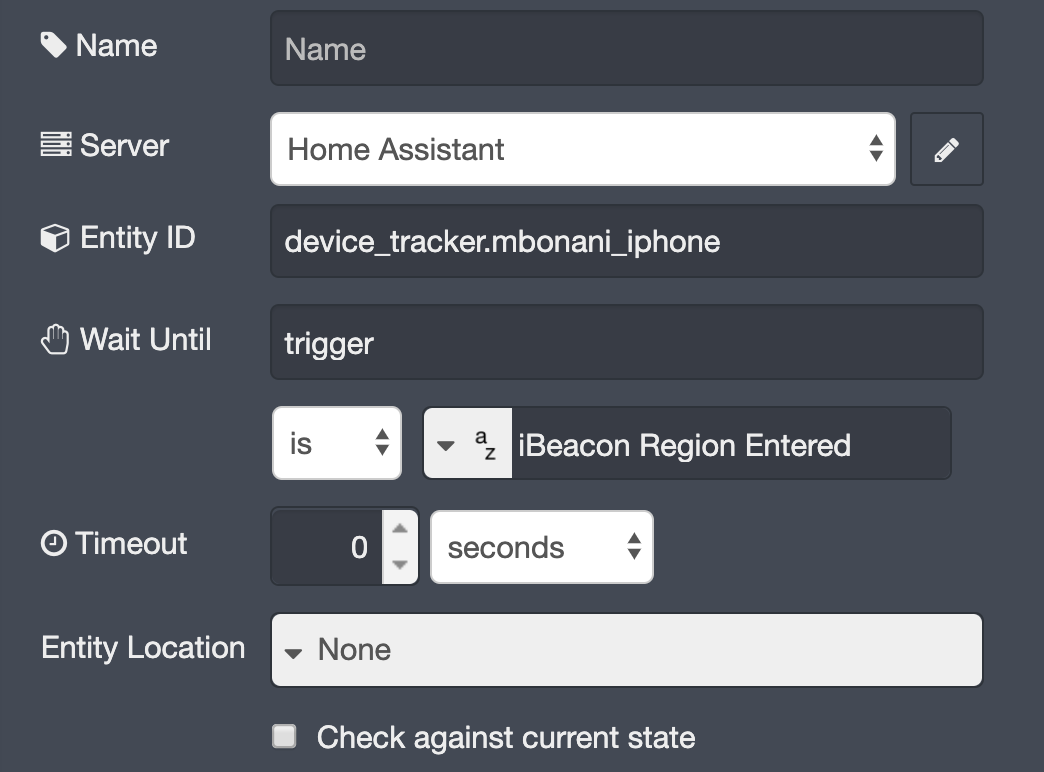
Task: Click the Name input placeholder field
Action: [x=626, y=47]
